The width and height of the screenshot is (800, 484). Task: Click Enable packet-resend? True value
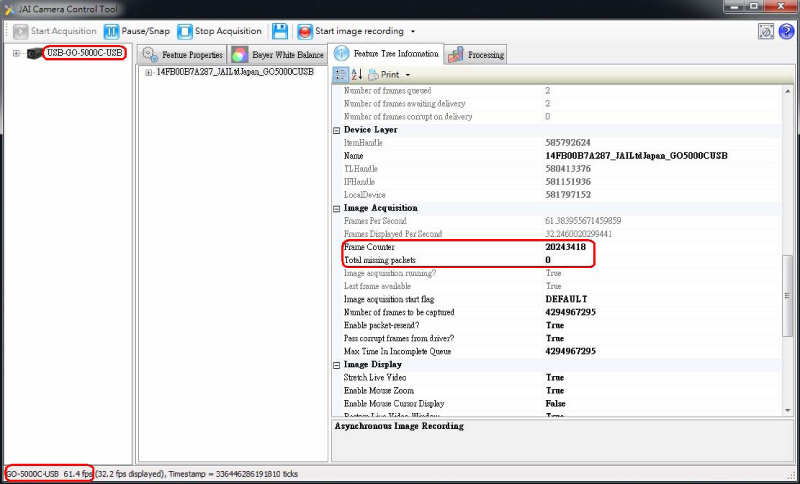point(555,325)
